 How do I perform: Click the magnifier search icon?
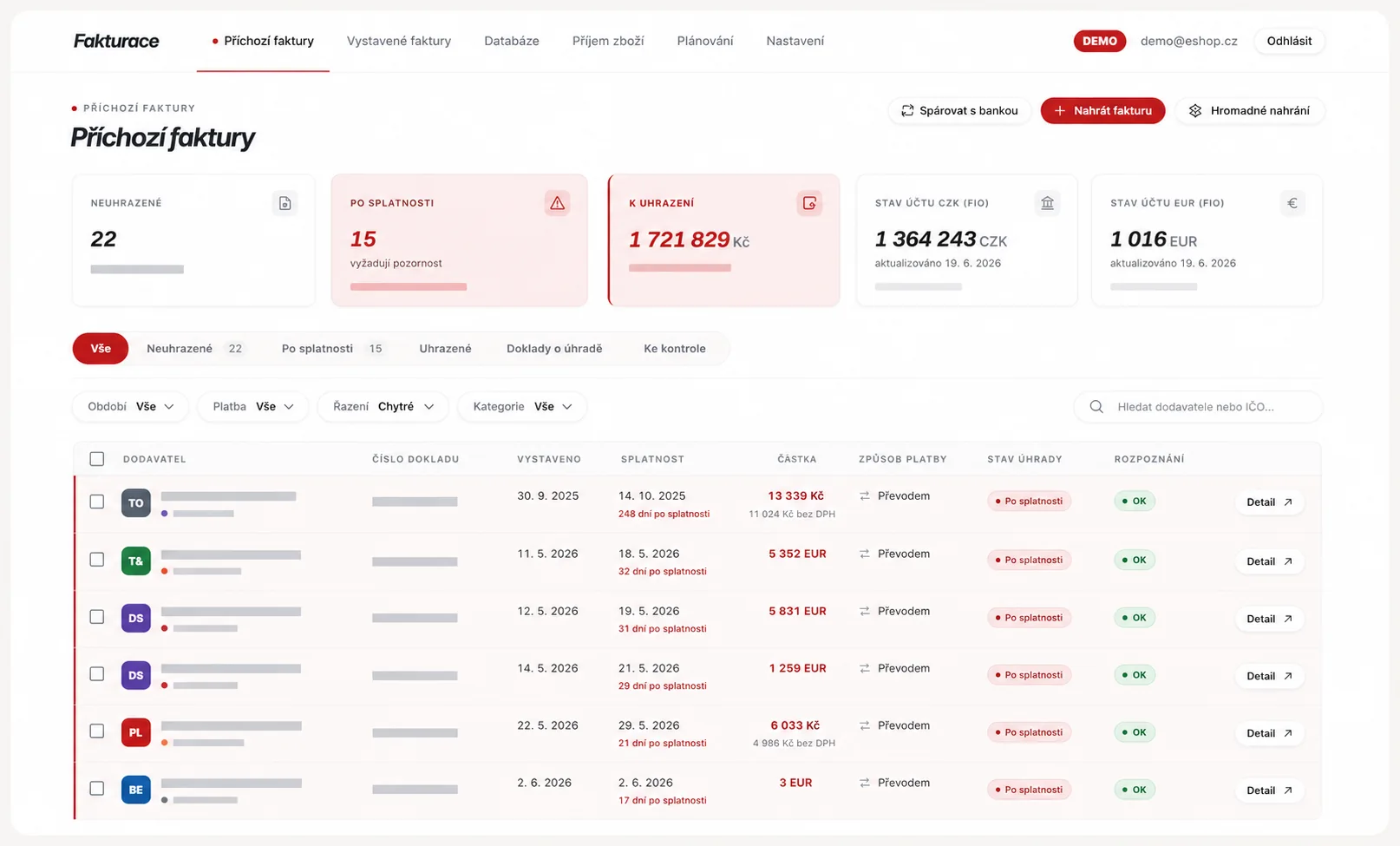point(1096,406)
